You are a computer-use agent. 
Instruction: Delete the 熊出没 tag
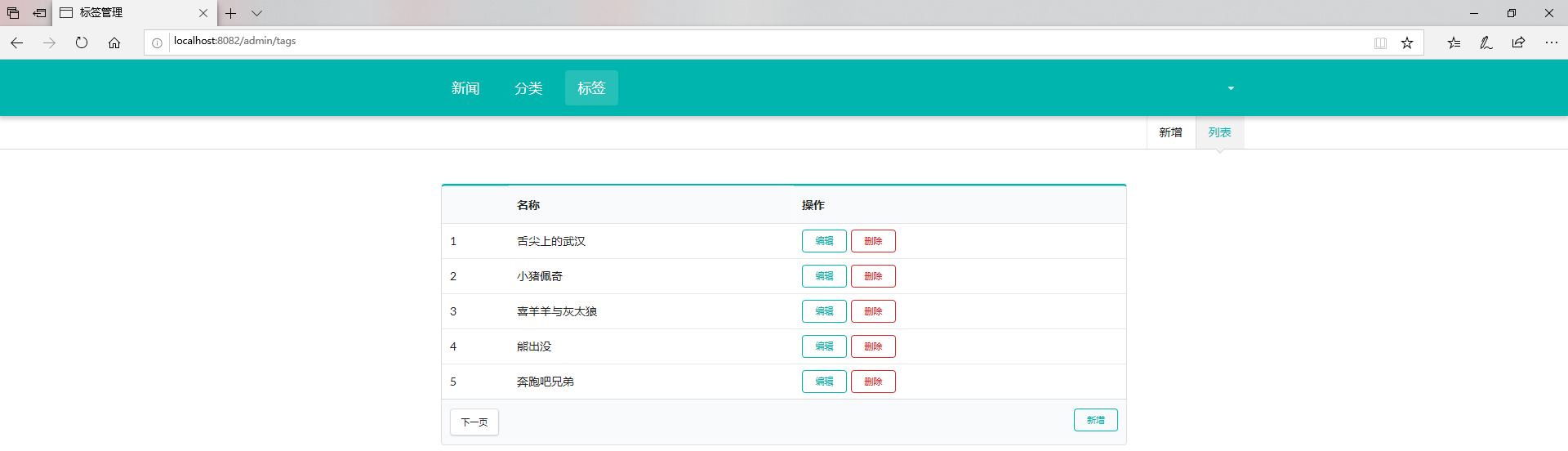pyautogui.click(x=873, y=346)
